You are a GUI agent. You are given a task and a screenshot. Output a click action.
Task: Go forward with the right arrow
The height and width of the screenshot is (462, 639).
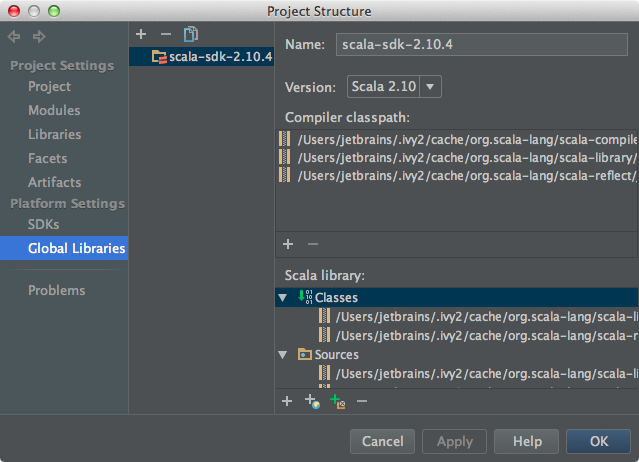[39, 37]
